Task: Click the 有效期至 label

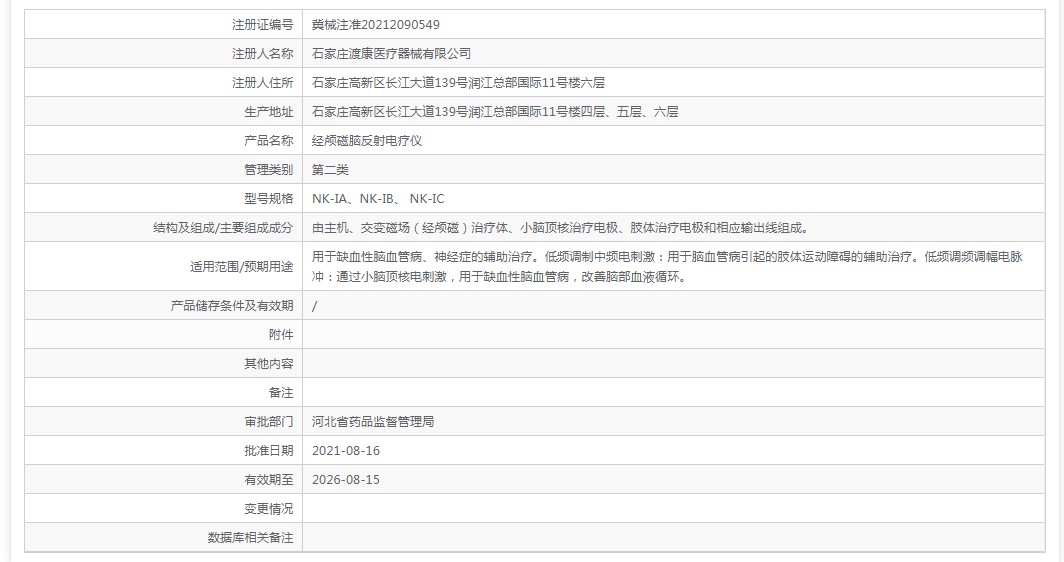Action: coord(269,480)
